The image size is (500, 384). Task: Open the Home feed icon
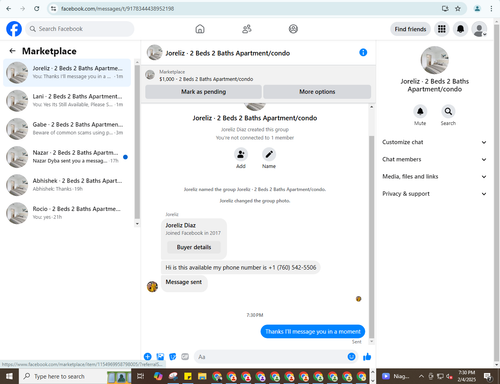tap(200, 29)
